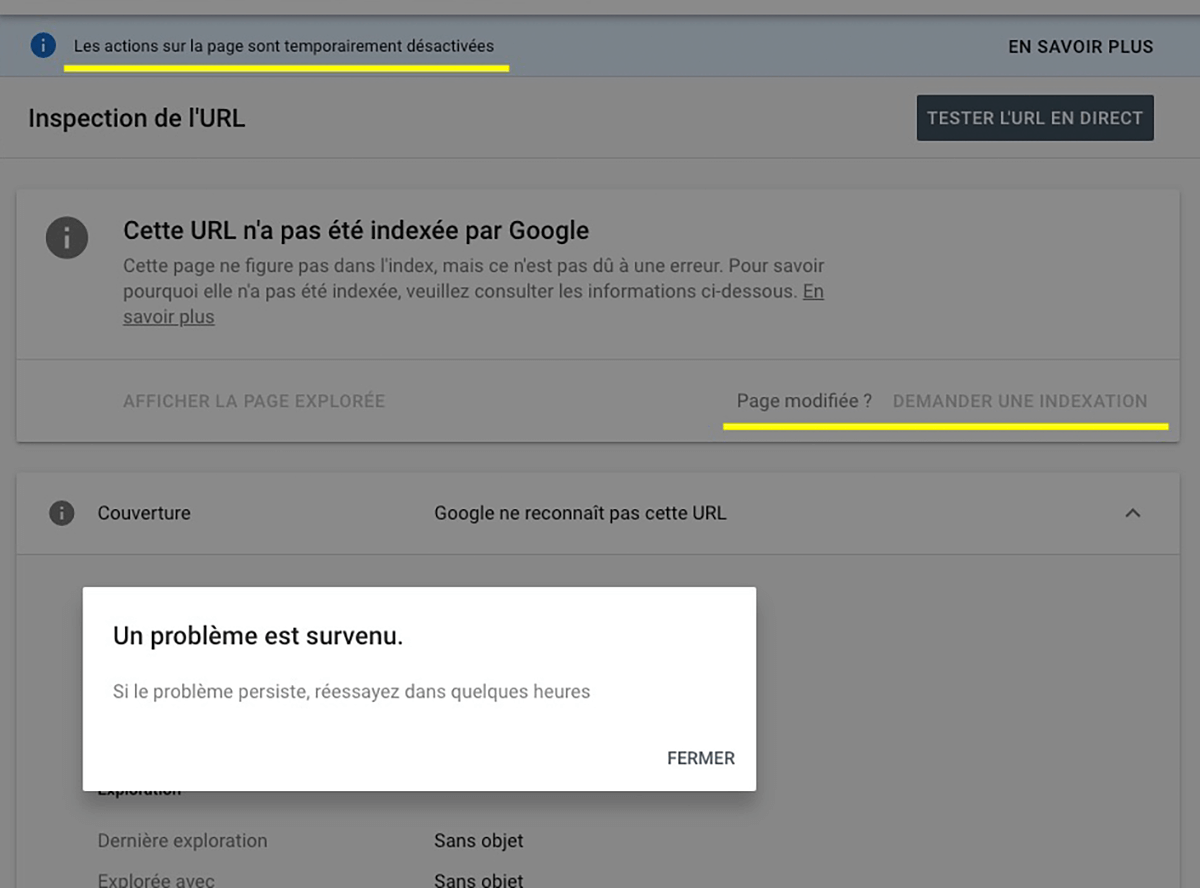Image resolution: width=1200 pixels, height=888 pixels.
Task: Click the info icon beside the non-indexed URL message
Action: click(67, 239)
